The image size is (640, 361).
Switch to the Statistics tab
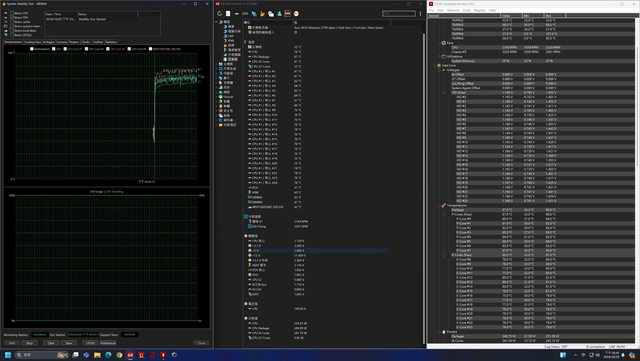[x=111, y=42]
